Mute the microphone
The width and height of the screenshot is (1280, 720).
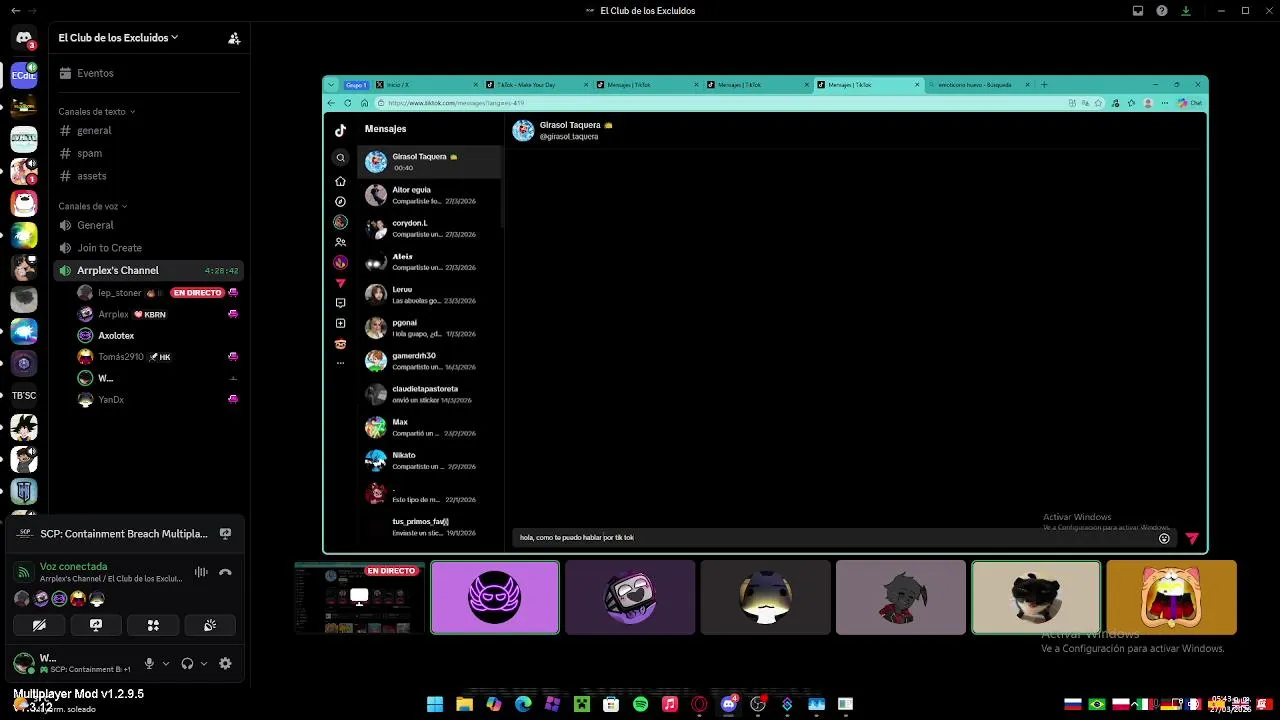pos(149,664)
